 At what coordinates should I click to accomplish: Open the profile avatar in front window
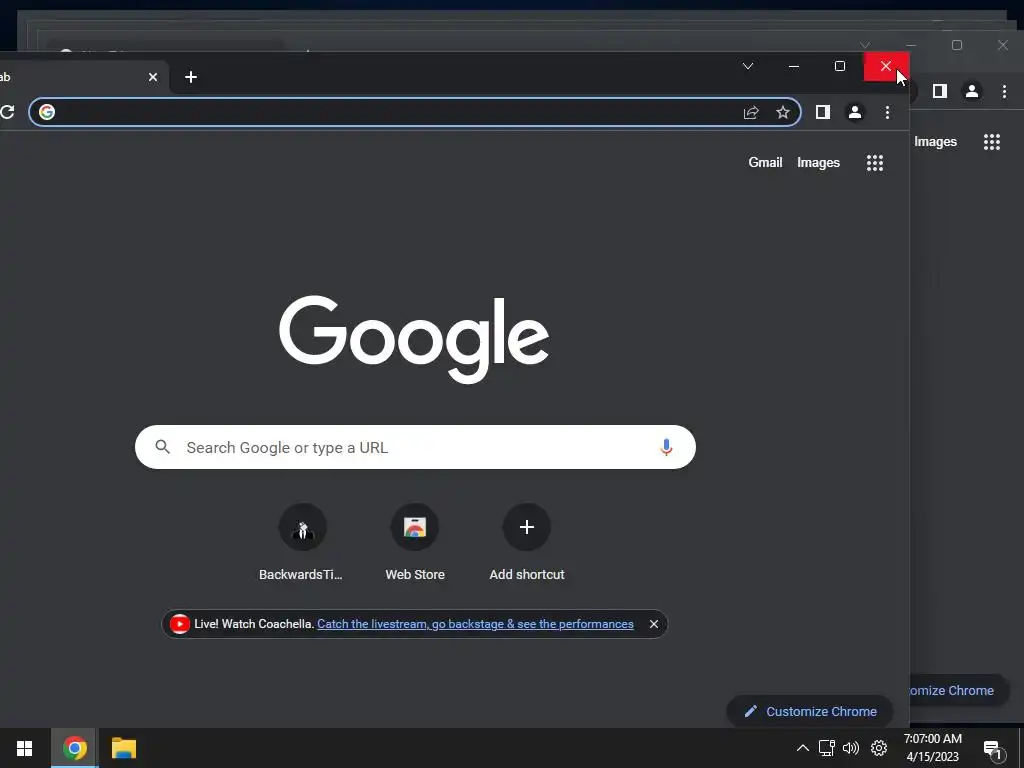point(855,112)
